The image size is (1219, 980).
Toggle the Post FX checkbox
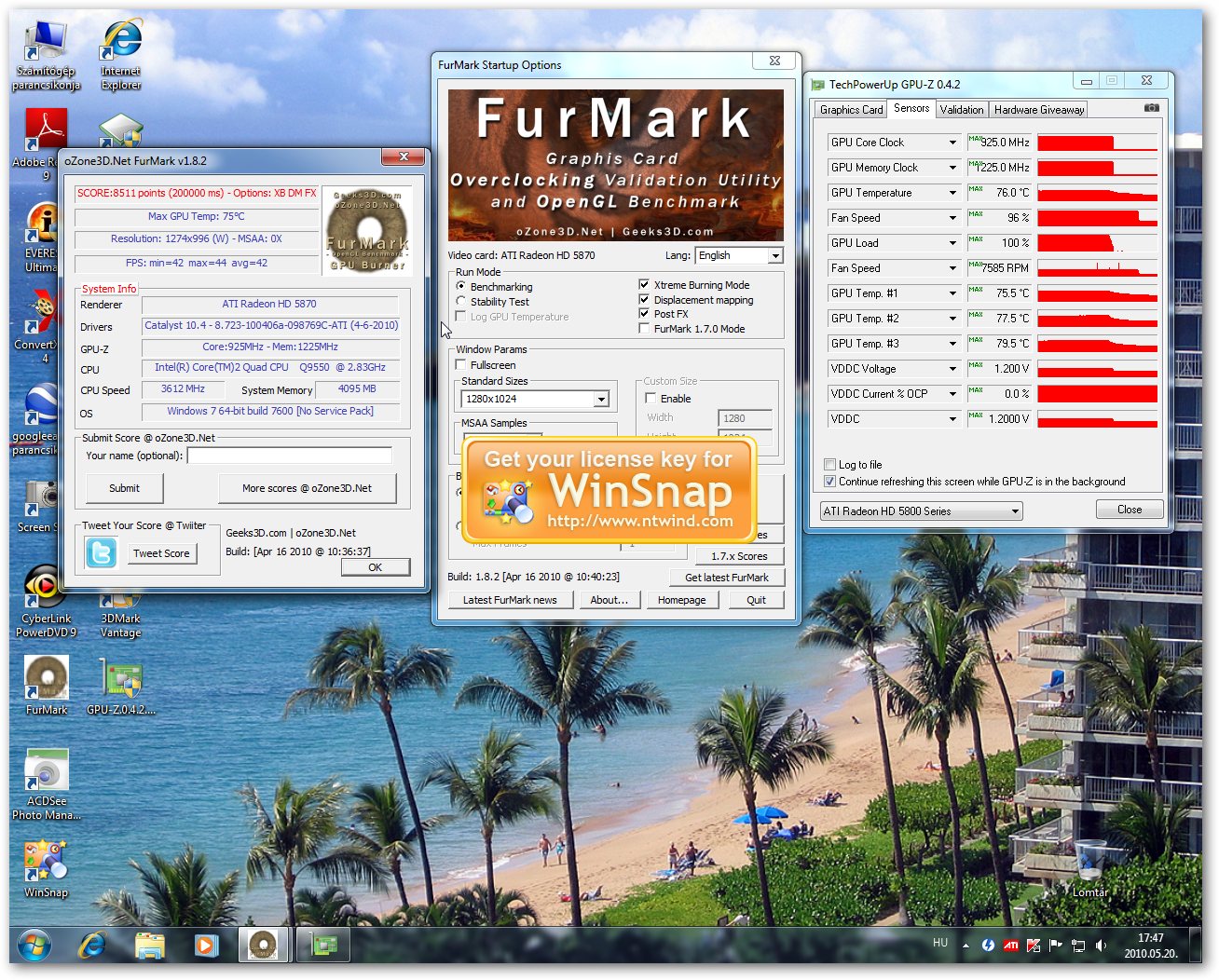(x=644, y=314)
